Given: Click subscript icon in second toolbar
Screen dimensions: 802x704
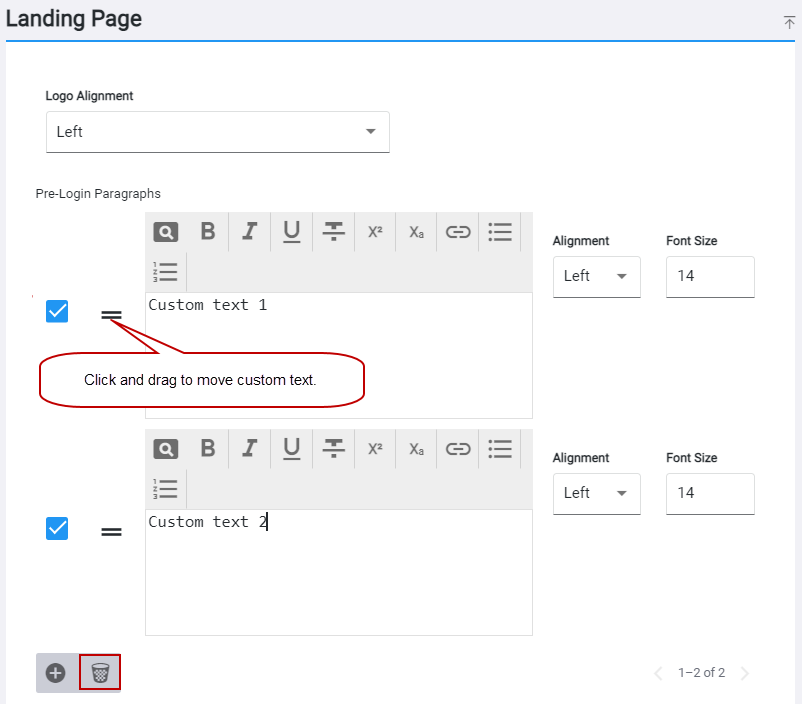Looking at the screenshot, I should pyautogui.click(x=416, y=449).
